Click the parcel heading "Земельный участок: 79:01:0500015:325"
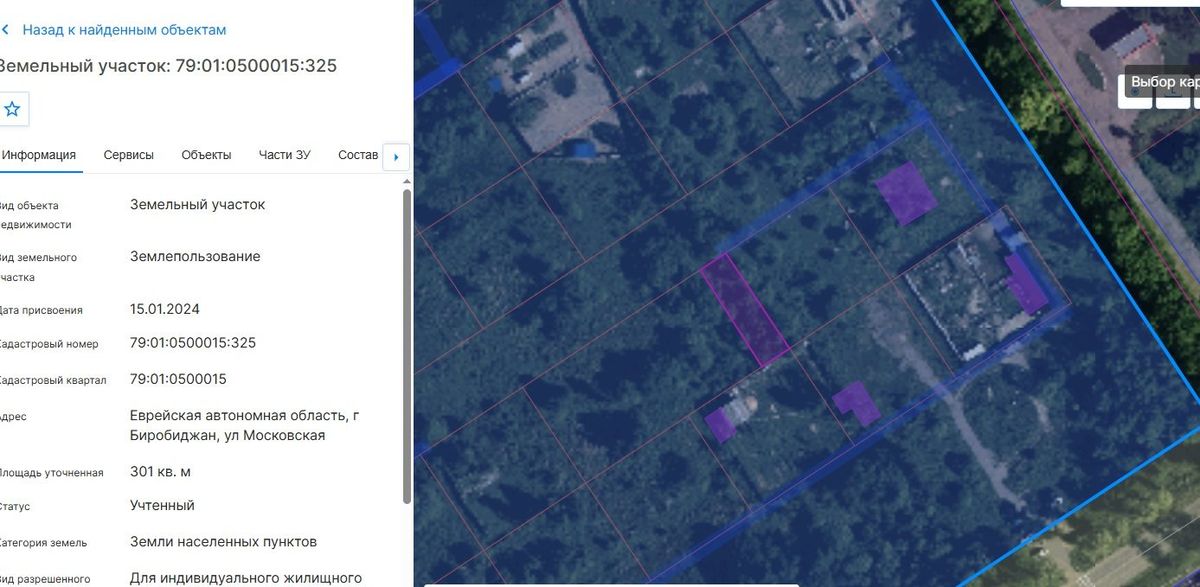Image resolution: width=1200 pixels, height=587 pixels. pos(168,66)
